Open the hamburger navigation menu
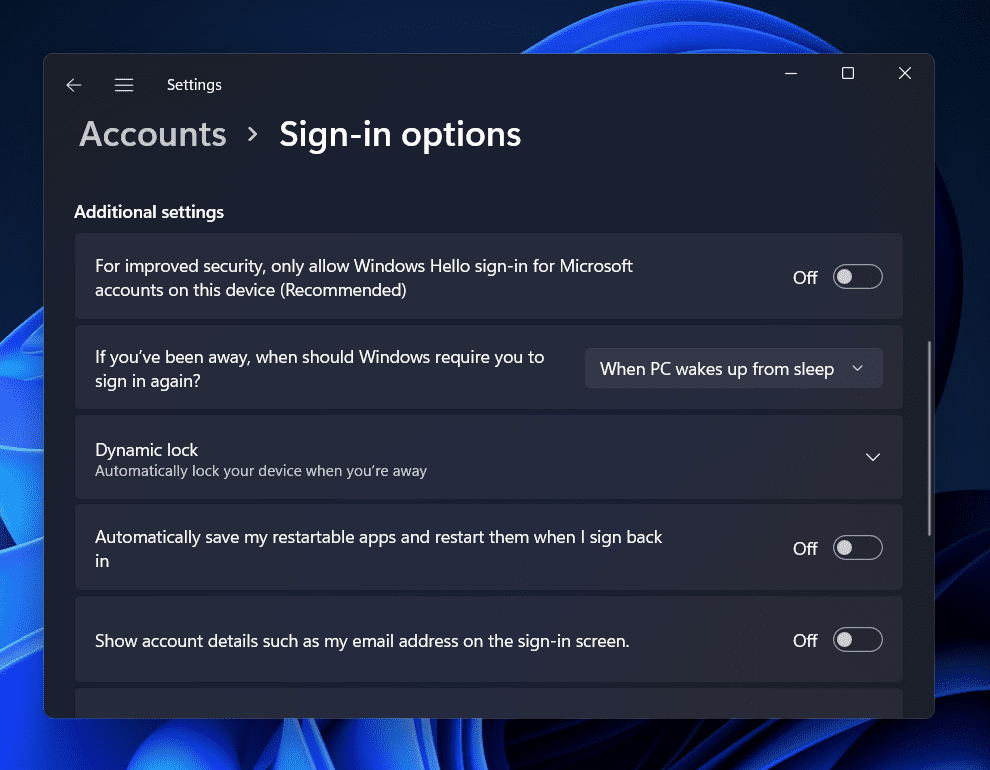 point(124,85)
